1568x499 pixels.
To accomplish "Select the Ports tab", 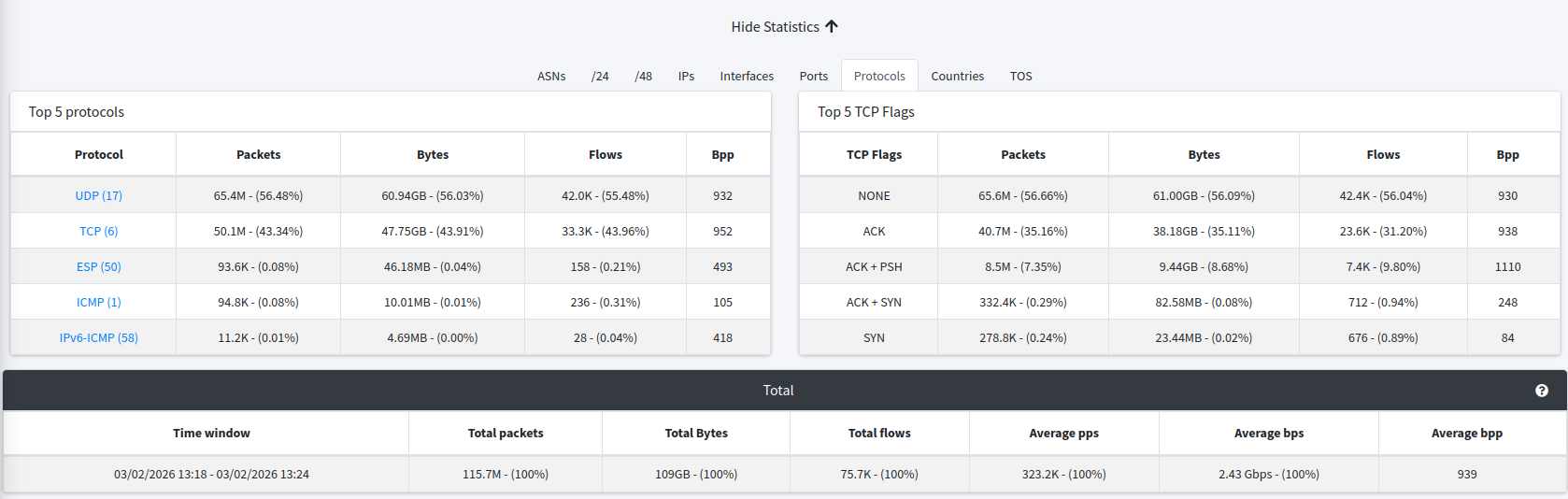I will coord(814,77).
